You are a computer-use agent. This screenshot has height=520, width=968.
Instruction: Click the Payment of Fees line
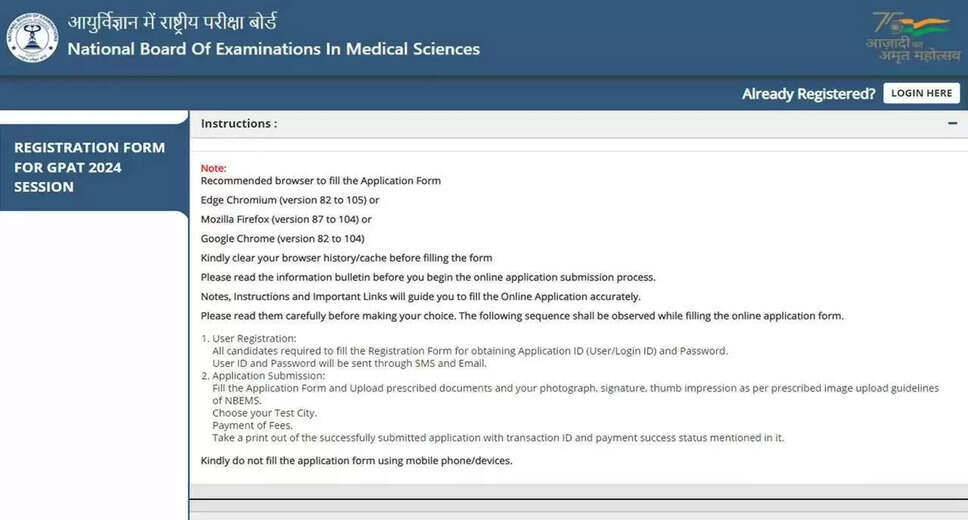(252, 426)
